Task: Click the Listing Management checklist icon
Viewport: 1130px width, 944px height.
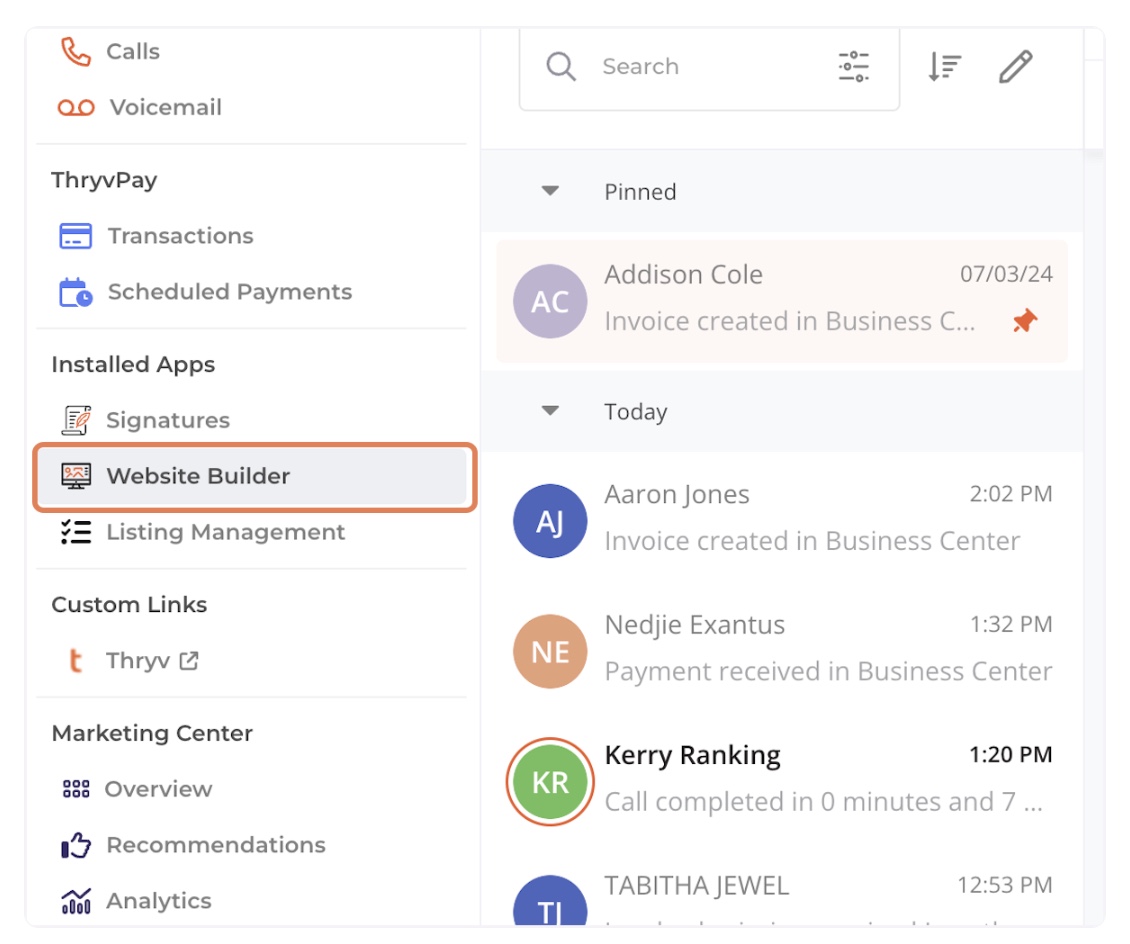Action: click(x=76, y=532)
